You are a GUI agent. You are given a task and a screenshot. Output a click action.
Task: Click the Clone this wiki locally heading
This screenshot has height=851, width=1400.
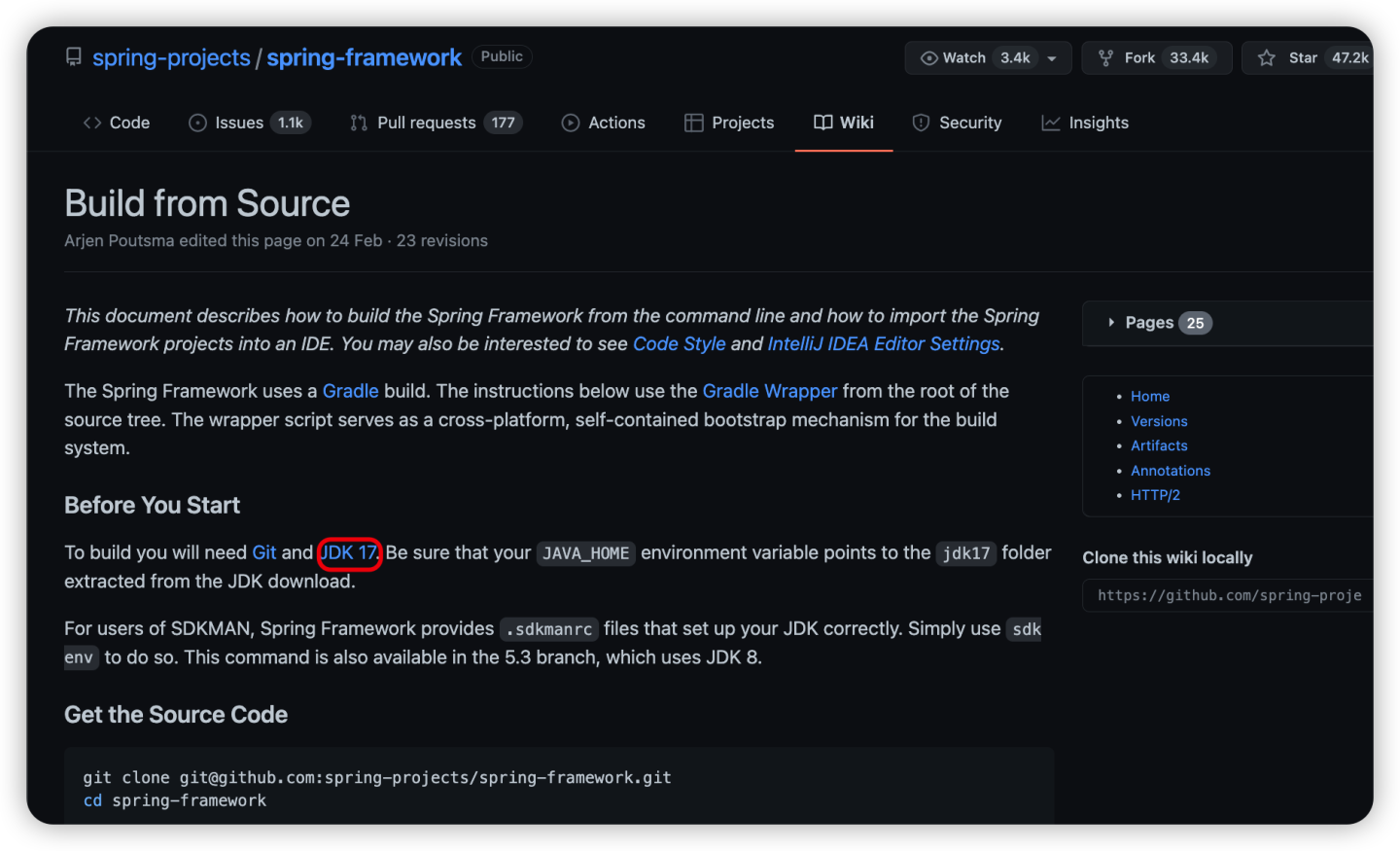(1168, 557)
